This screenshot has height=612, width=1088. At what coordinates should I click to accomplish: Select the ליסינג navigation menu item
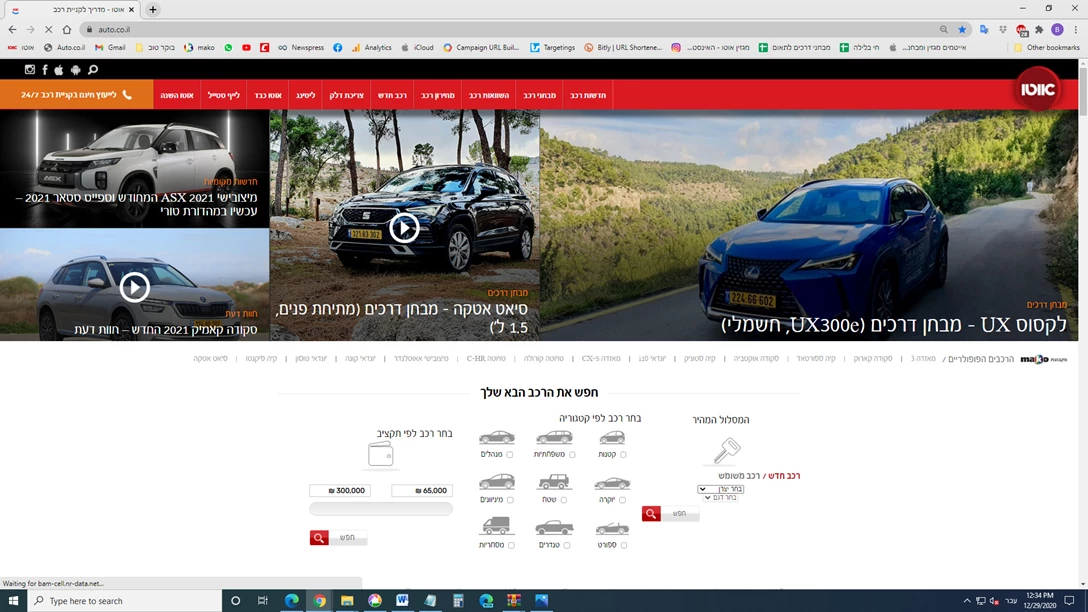tap(305, 95)
